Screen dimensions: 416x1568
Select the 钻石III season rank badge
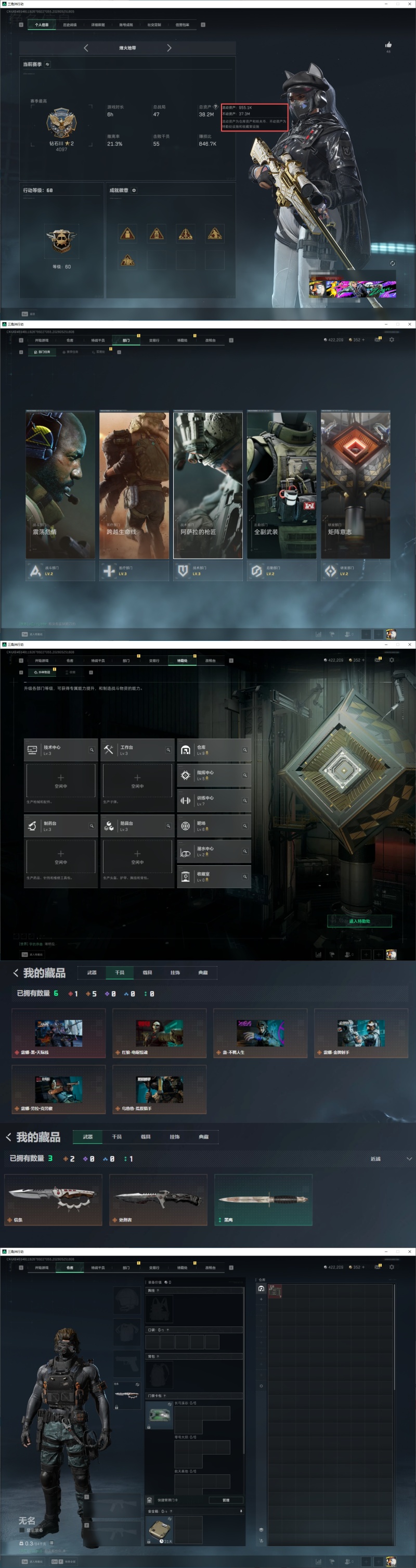(x=61, y=123)
